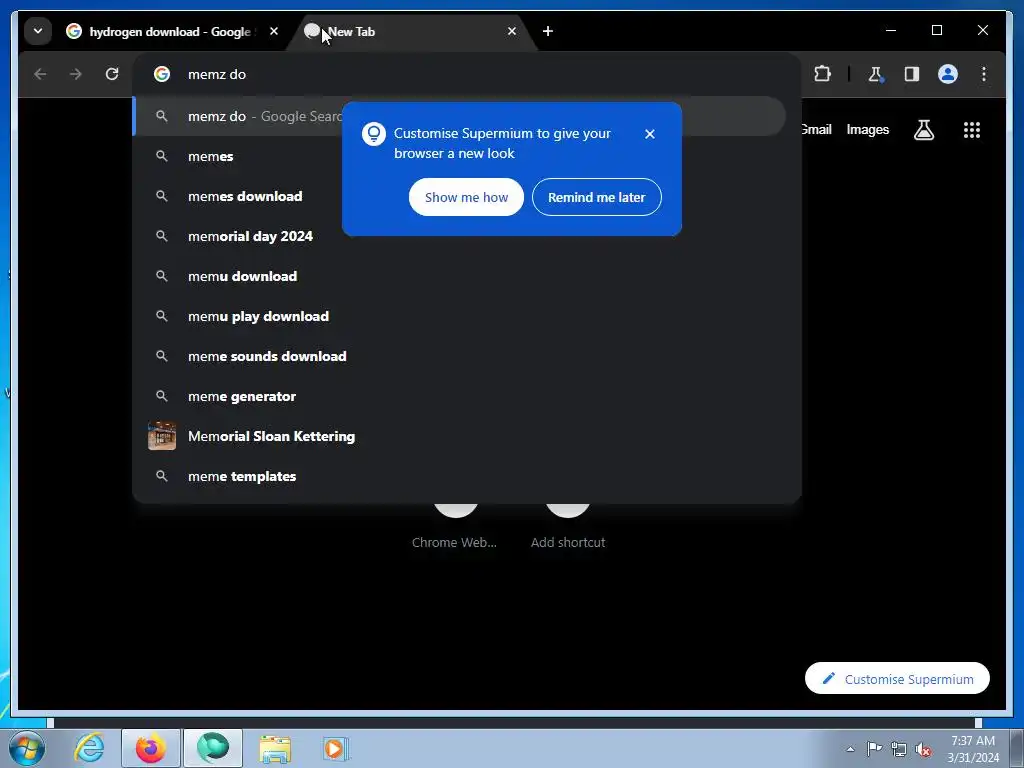Close the New Tab tab
The width and height of the screenshot is (1024, 768).
[512, 31]
